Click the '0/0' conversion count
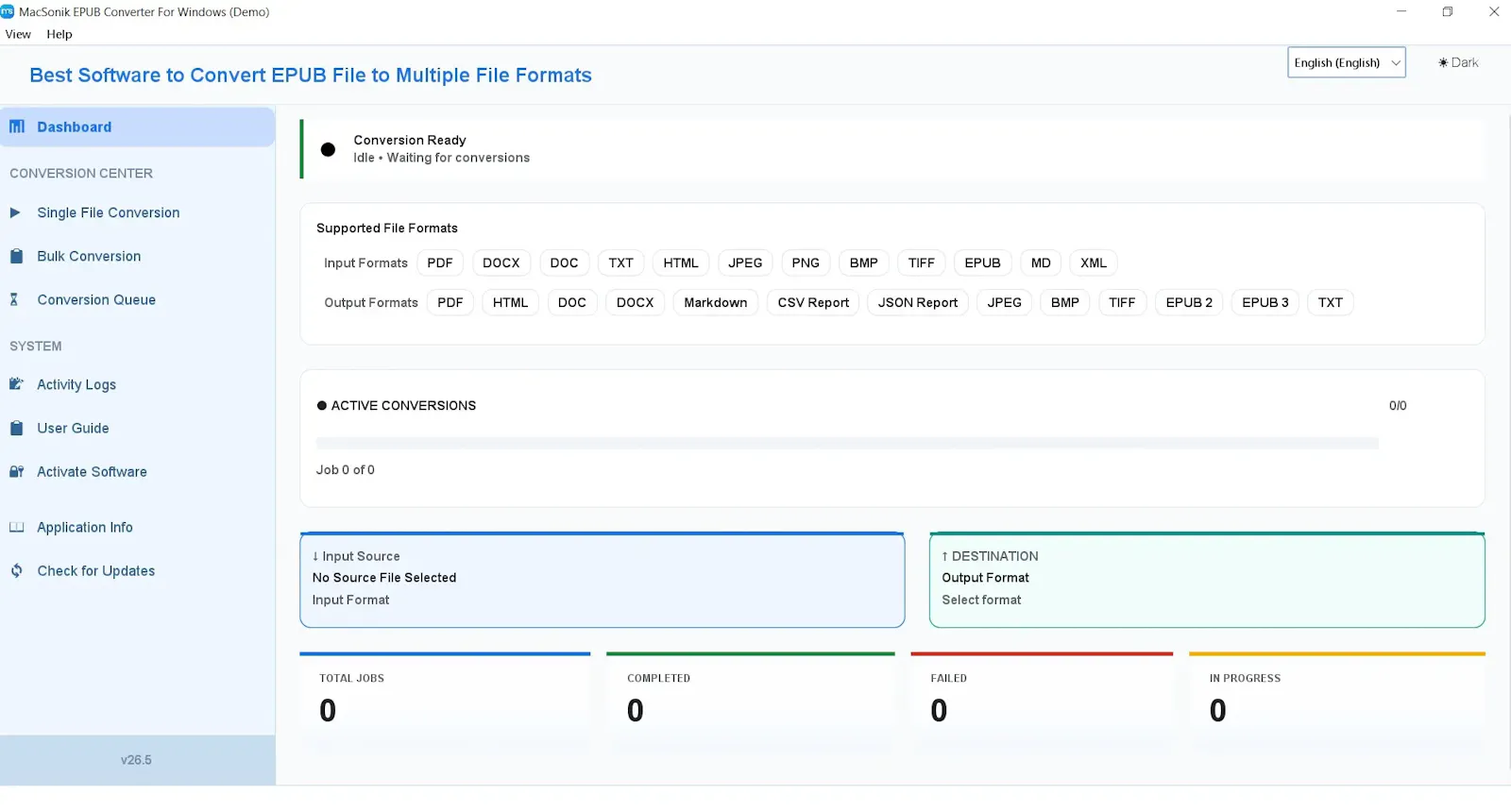 click(1398, 405)
